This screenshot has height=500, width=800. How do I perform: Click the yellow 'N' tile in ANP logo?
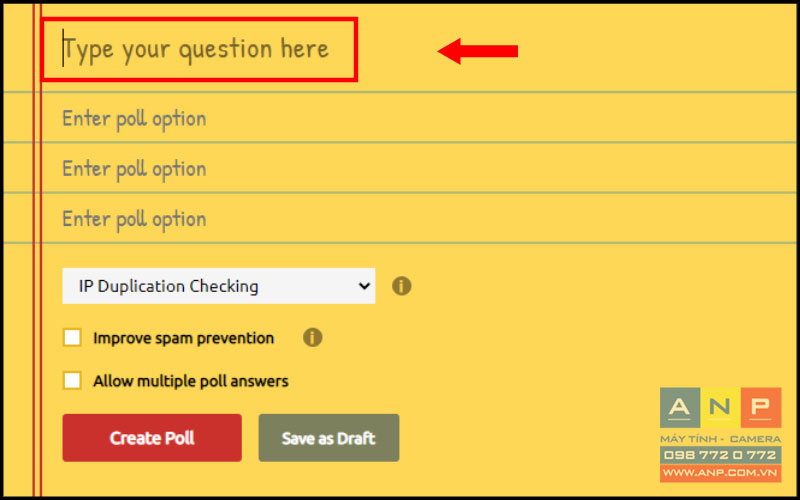click(720, 407)
